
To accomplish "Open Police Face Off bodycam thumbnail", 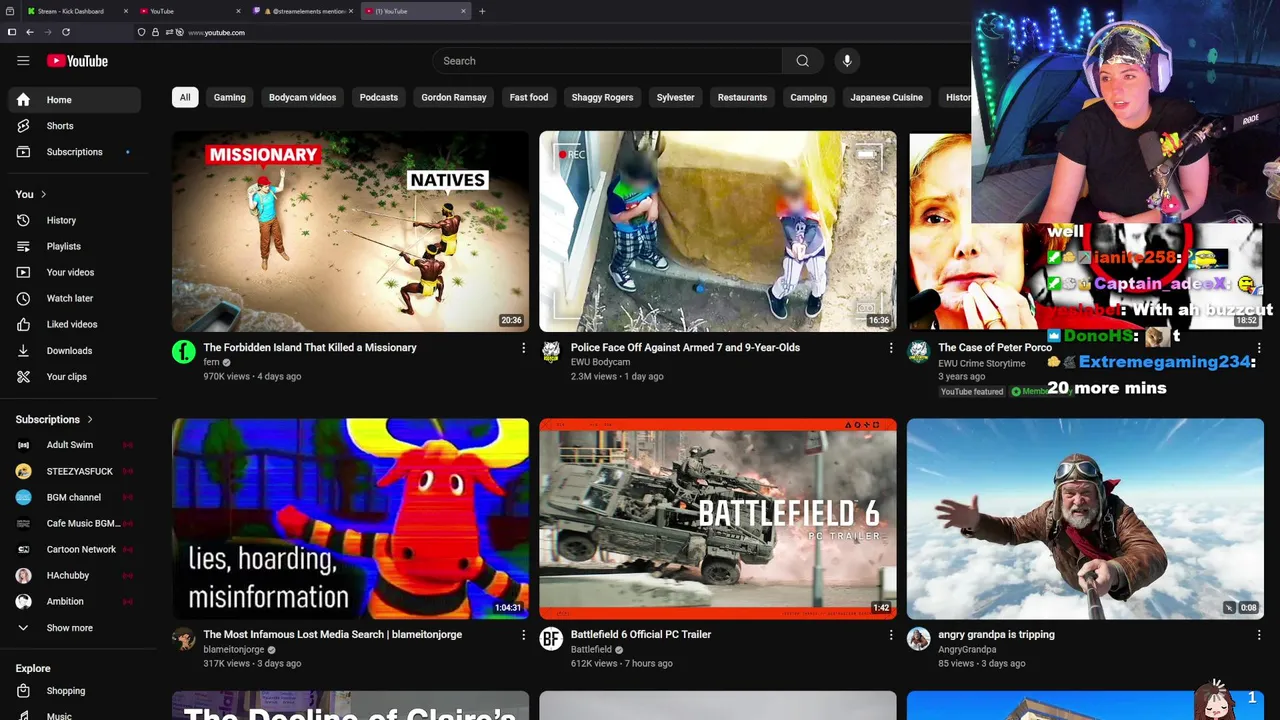I will [718, 231].
